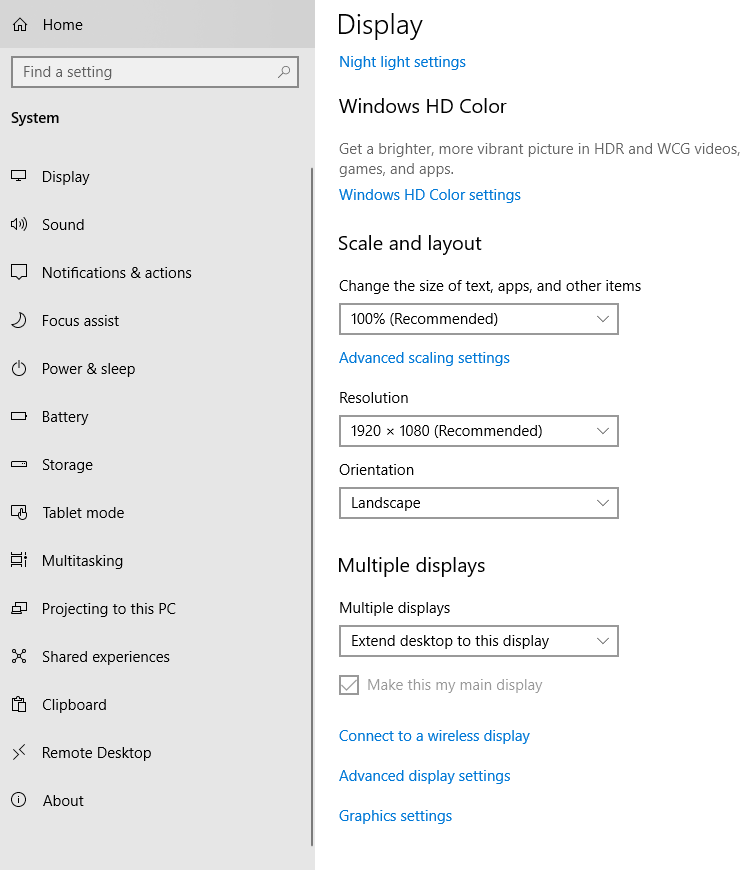Click the Clipboard icon in sidebar

tap(19, 704)
